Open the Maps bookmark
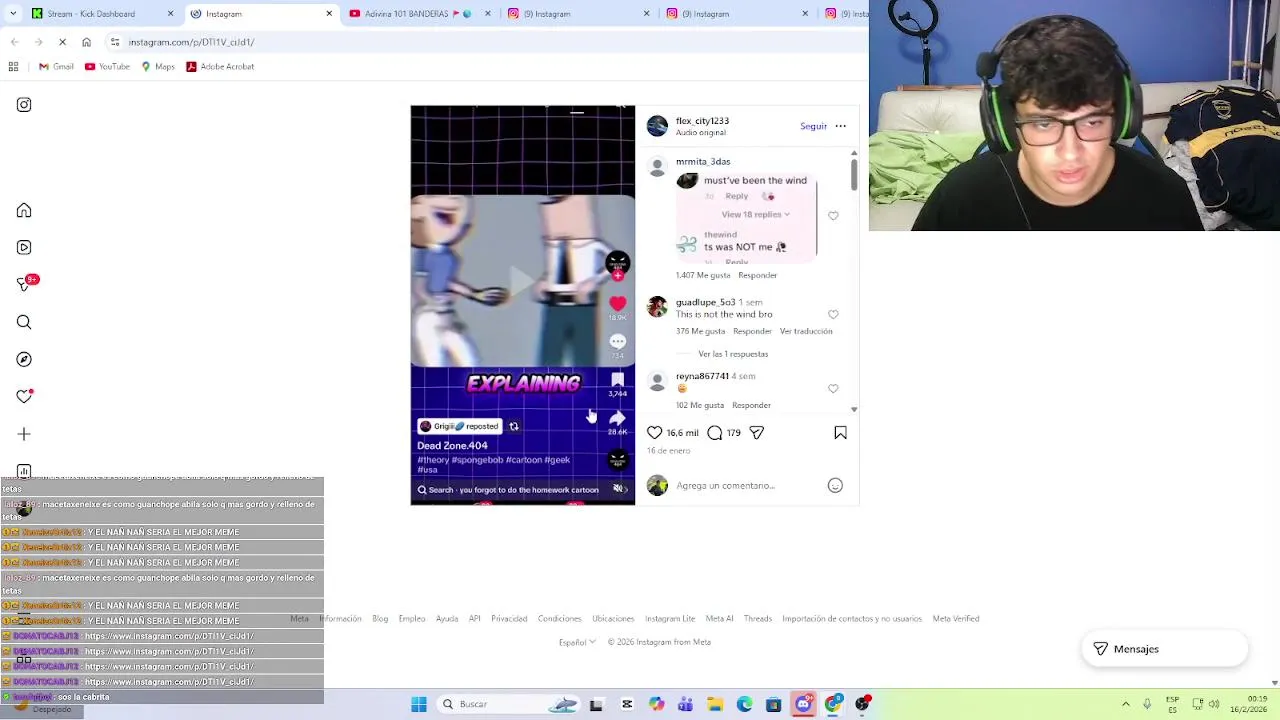The image size is (1280, 720). (x=158, y=66)
